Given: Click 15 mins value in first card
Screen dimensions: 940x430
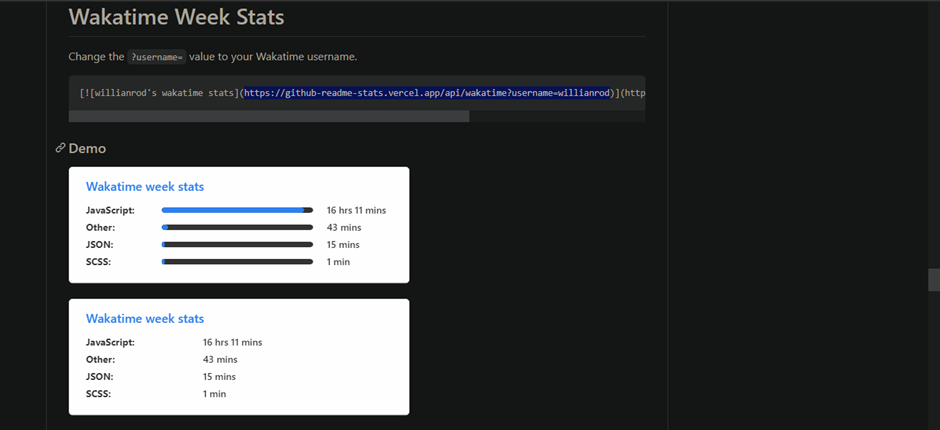Looking at the screenshot, I should point(343,245).
